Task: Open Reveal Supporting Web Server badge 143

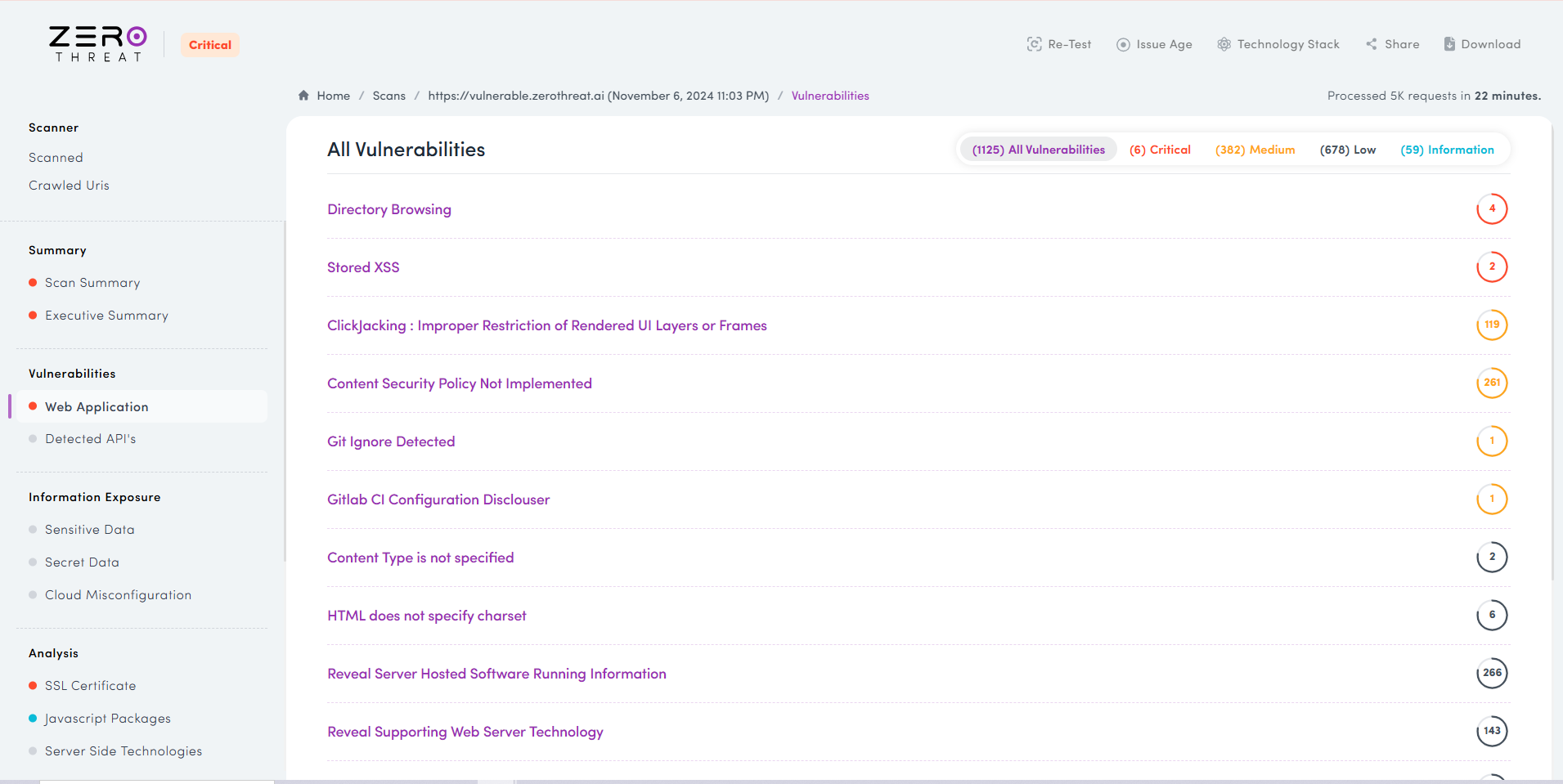Action: coord(1492,731)
